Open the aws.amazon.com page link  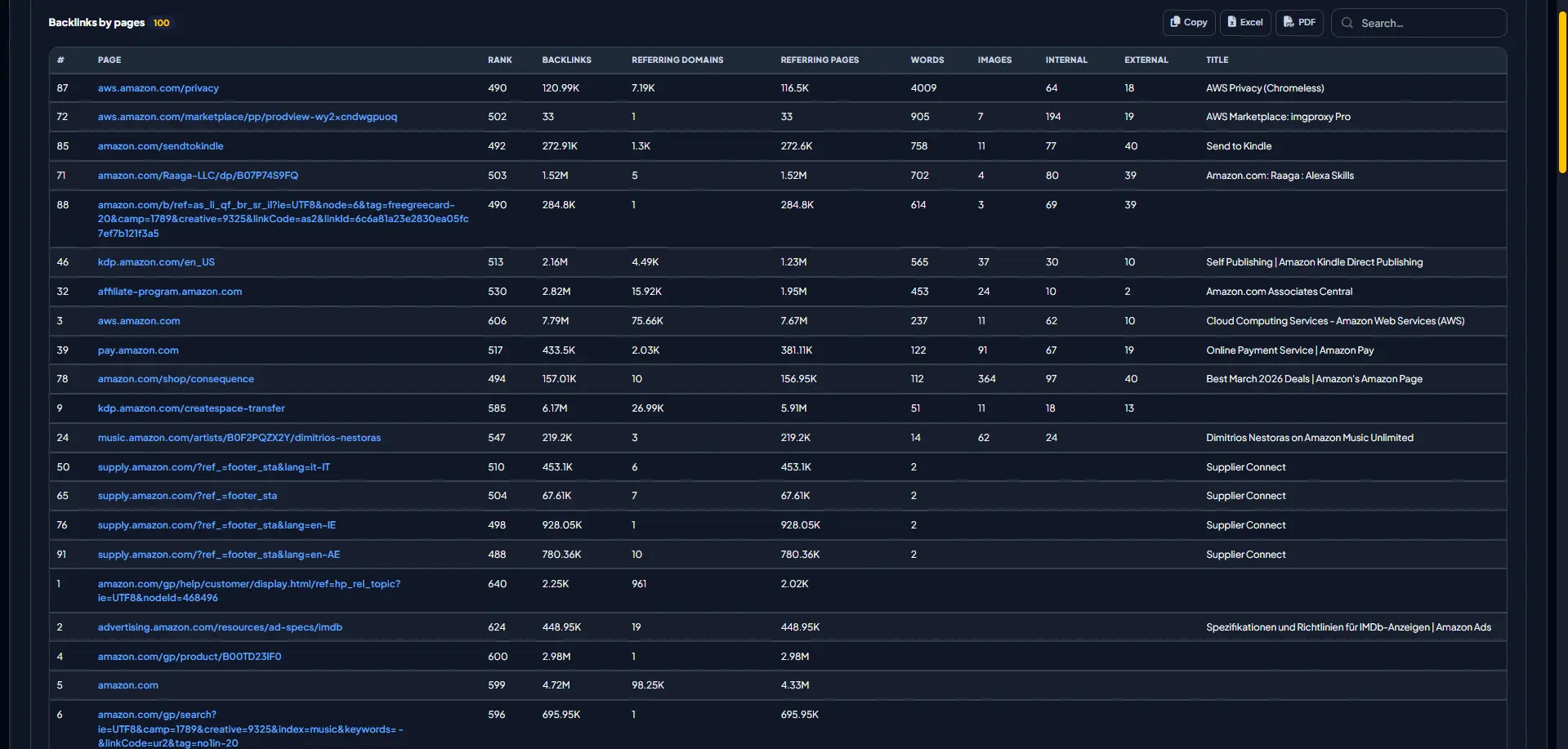139,321
